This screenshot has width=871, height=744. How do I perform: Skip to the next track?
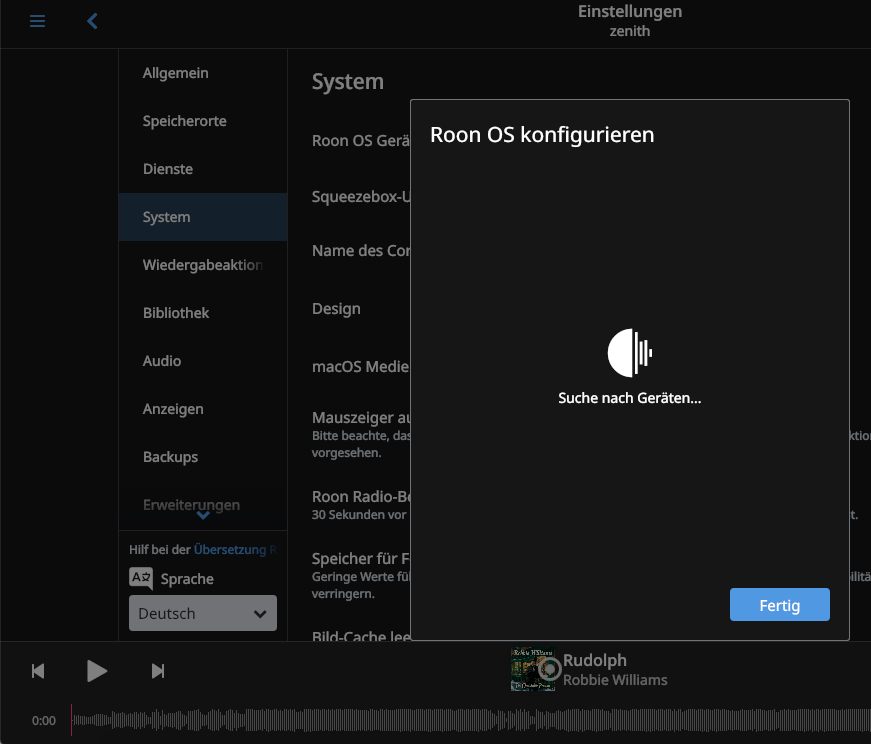pos(158,671)
